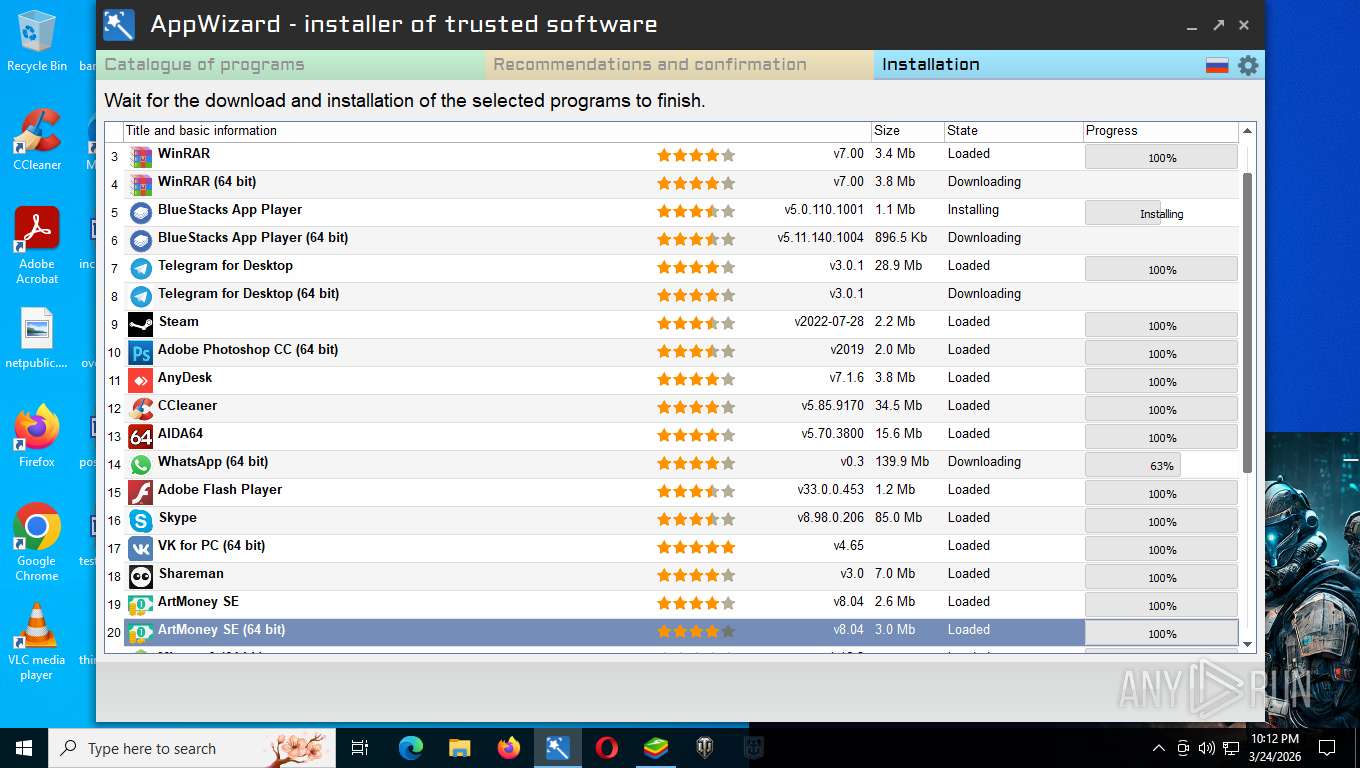
Task: Click the Shareman row icon
Action: (141, 577)
